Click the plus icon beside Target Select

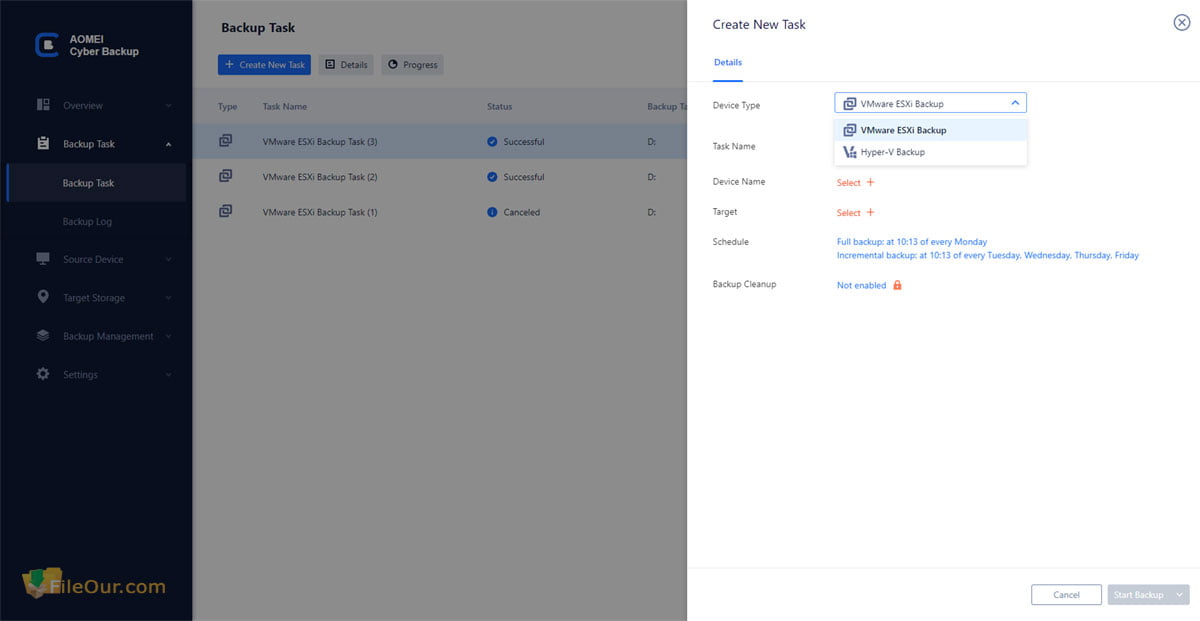(x=870, y=212)
